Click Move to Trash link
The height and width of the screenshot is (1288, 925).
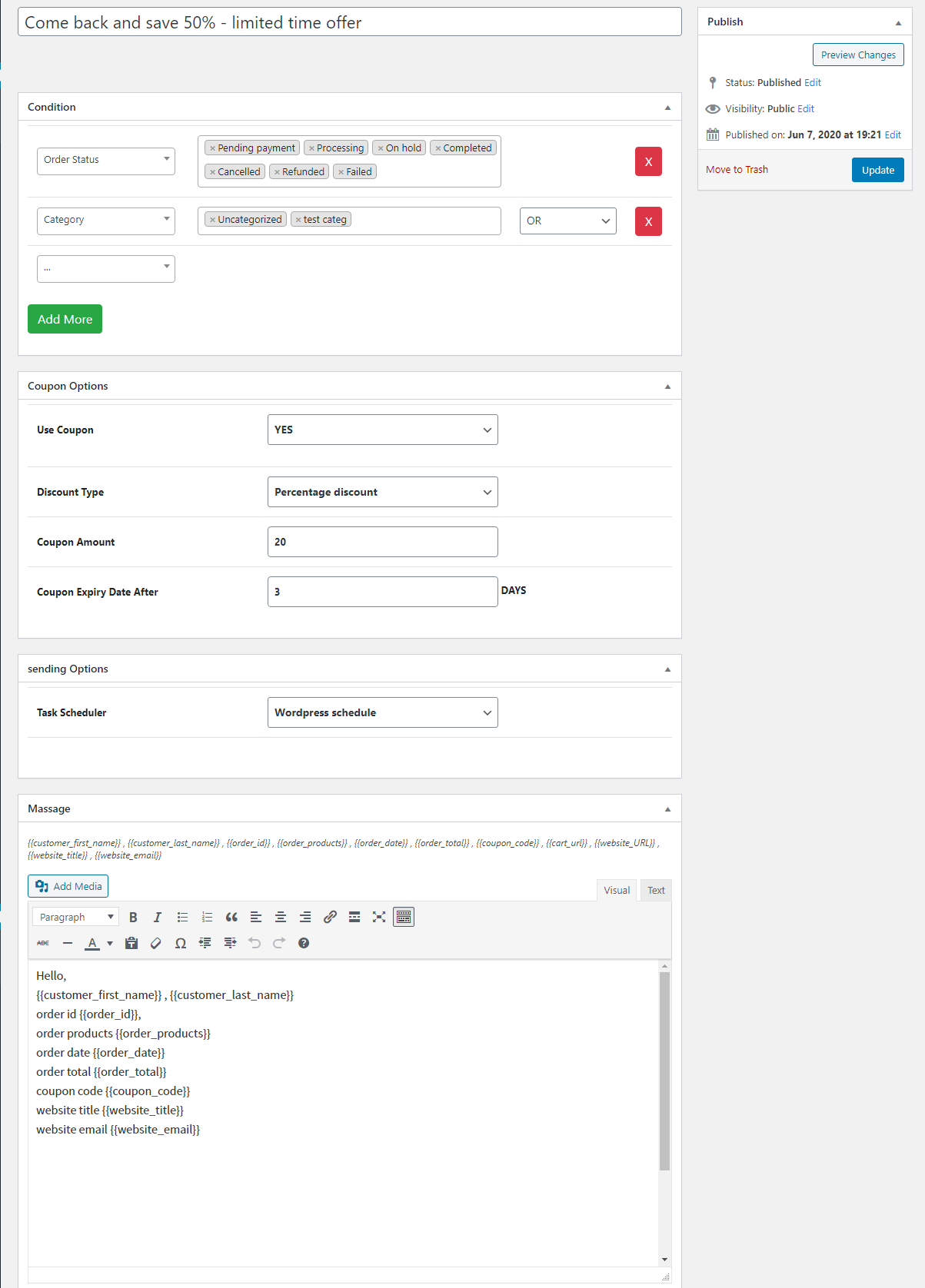(737, 169)
